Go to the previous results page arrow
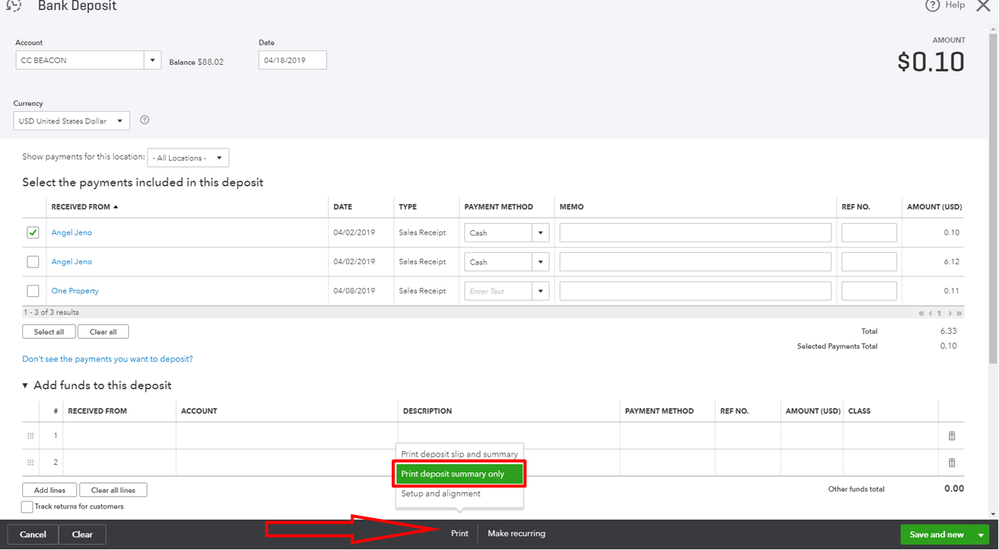 tap(930, 313)
